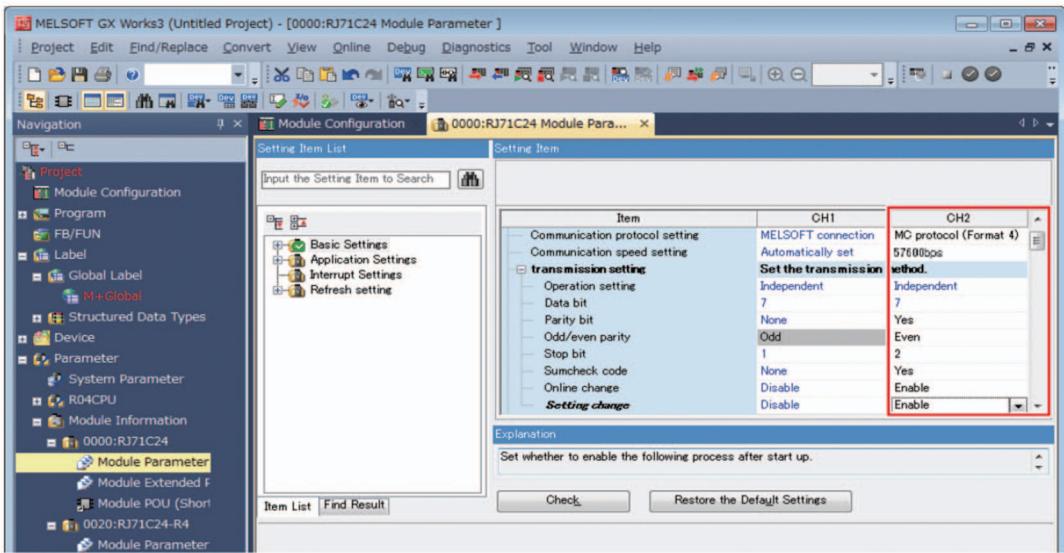Click first round checkmark icon in top toolbar

click(x=970, y=75)
